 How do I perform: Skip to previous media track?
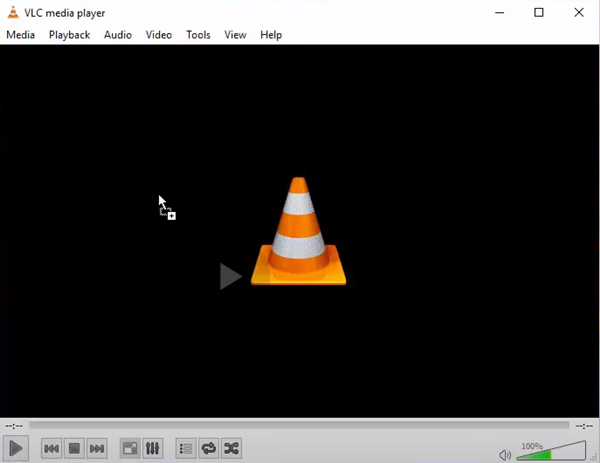click(51, 448)
